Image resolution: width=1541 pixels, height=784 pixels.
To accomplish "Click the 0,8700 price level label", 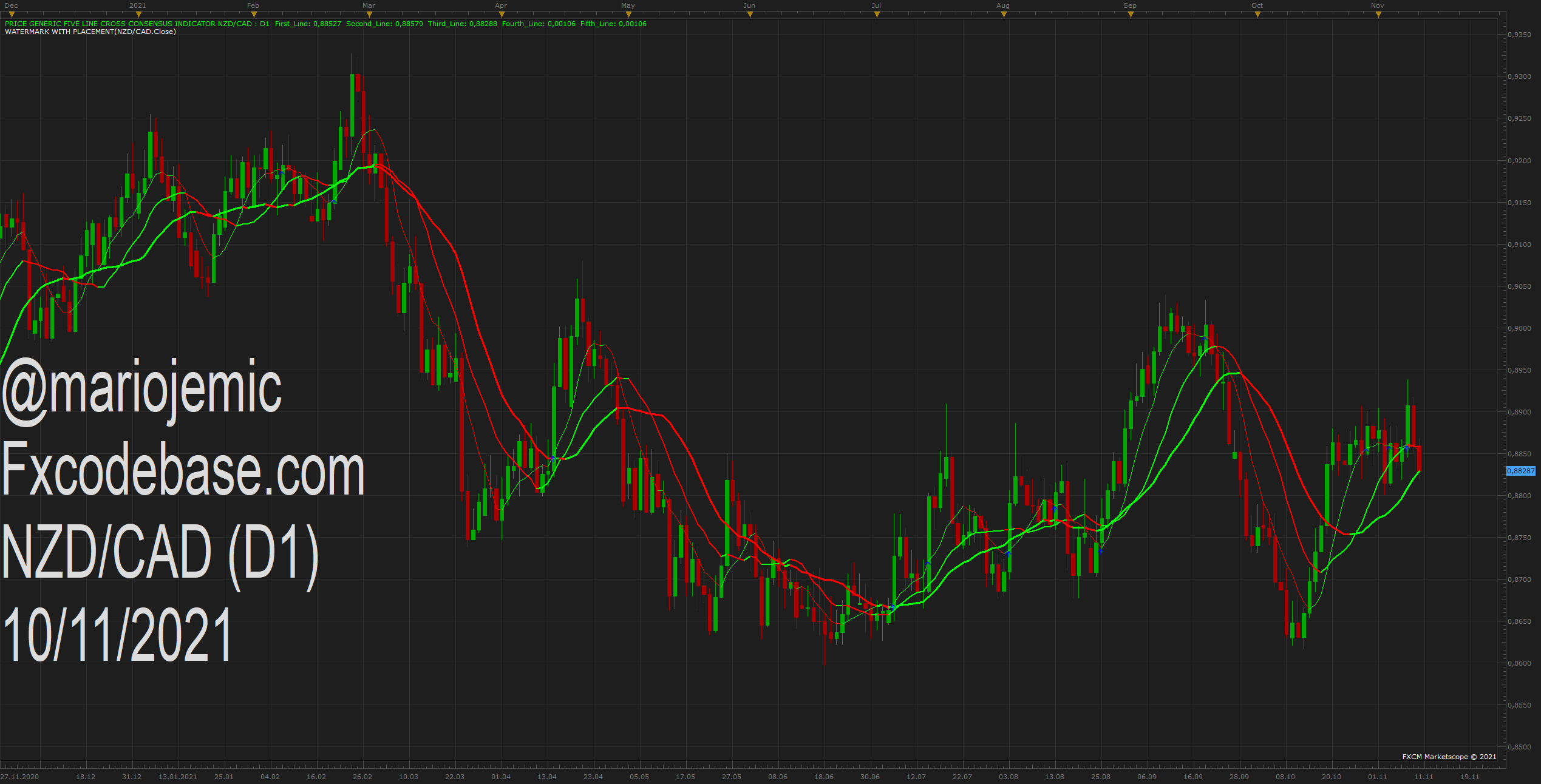I will 1520,580.
